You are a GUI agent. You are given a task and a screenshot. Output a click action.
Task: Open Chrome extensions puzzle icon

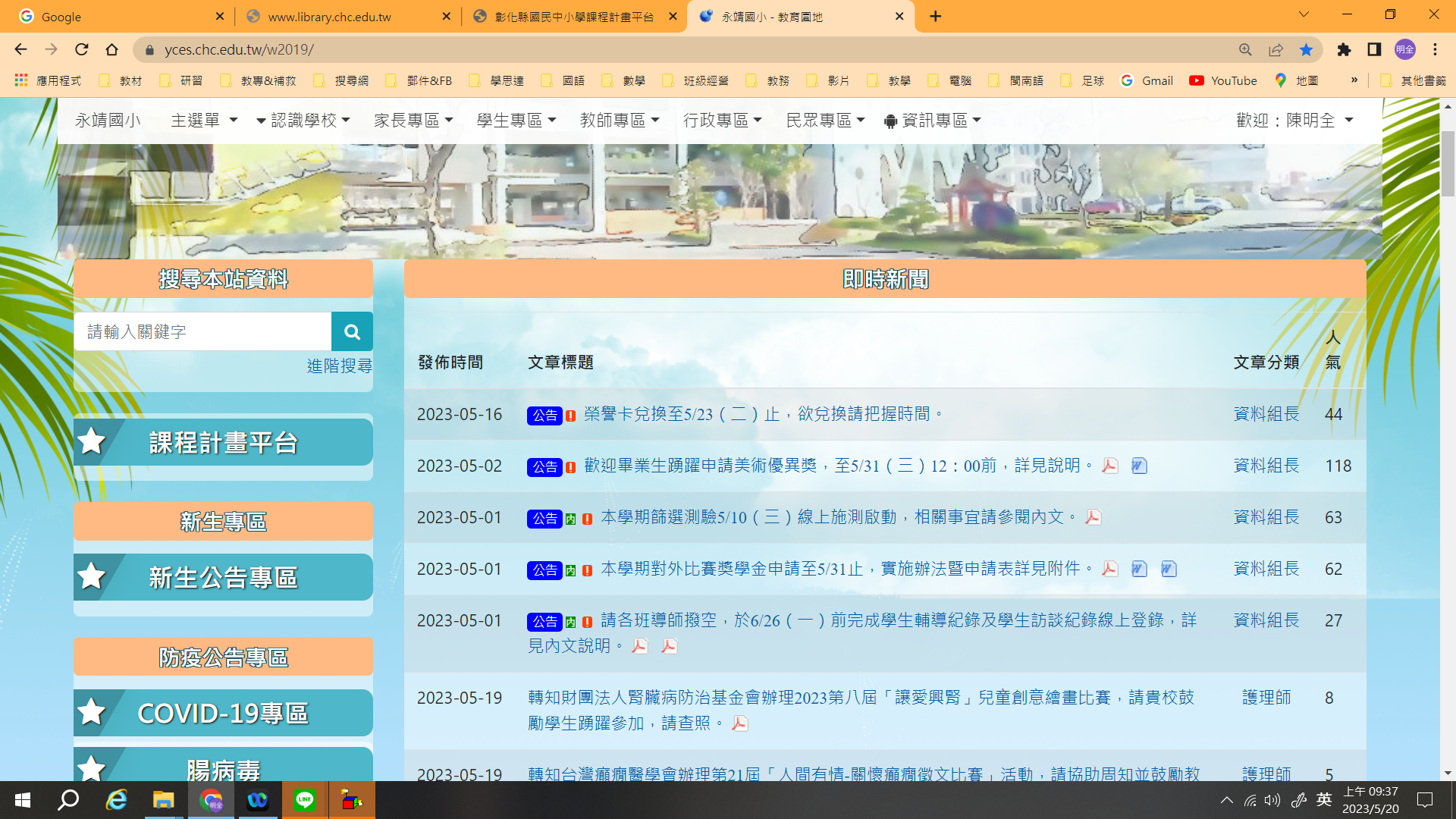pyautogui.click(x=1344, y=49)
